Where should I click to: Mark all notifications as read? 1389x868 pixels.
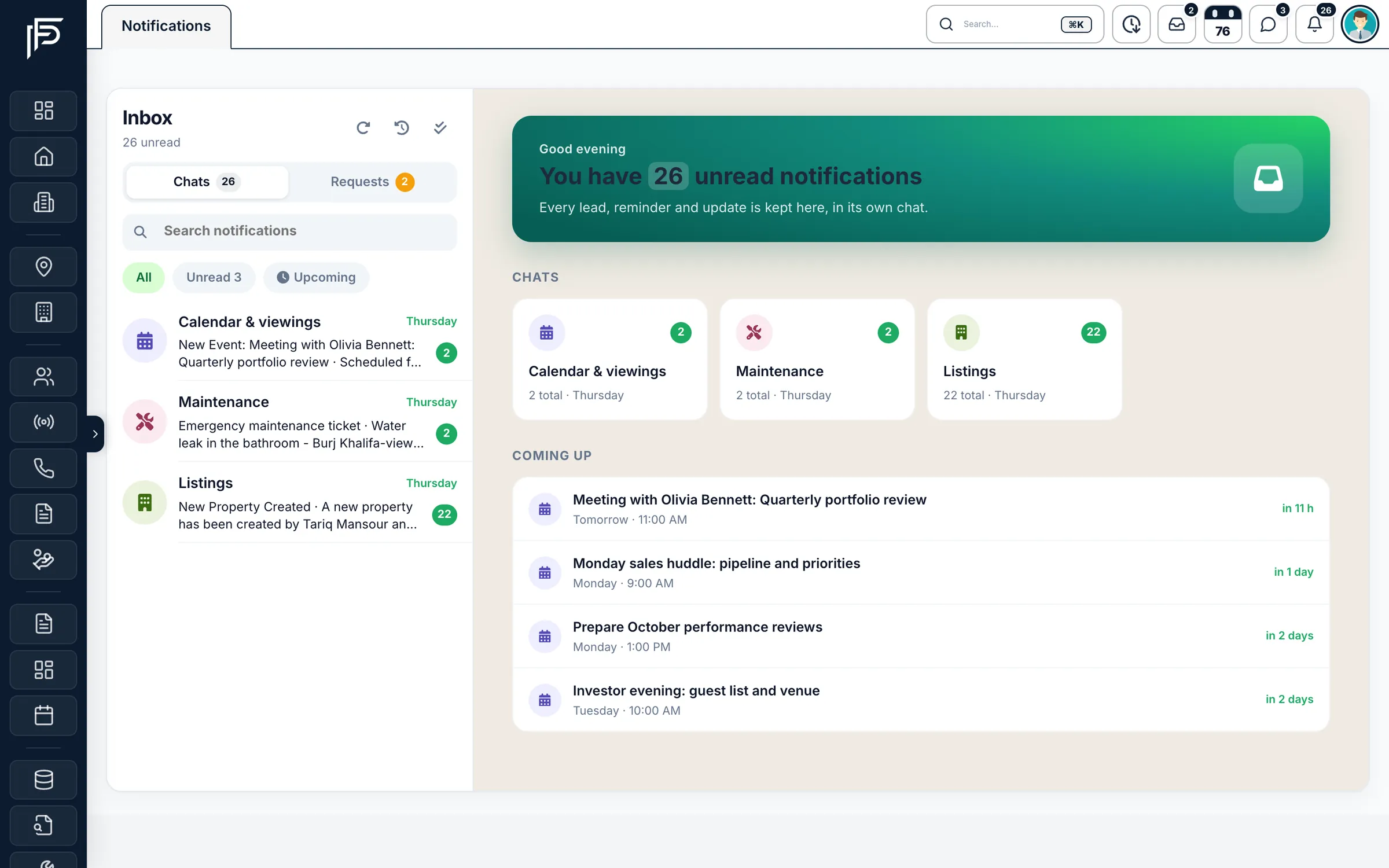pos(440,127)
